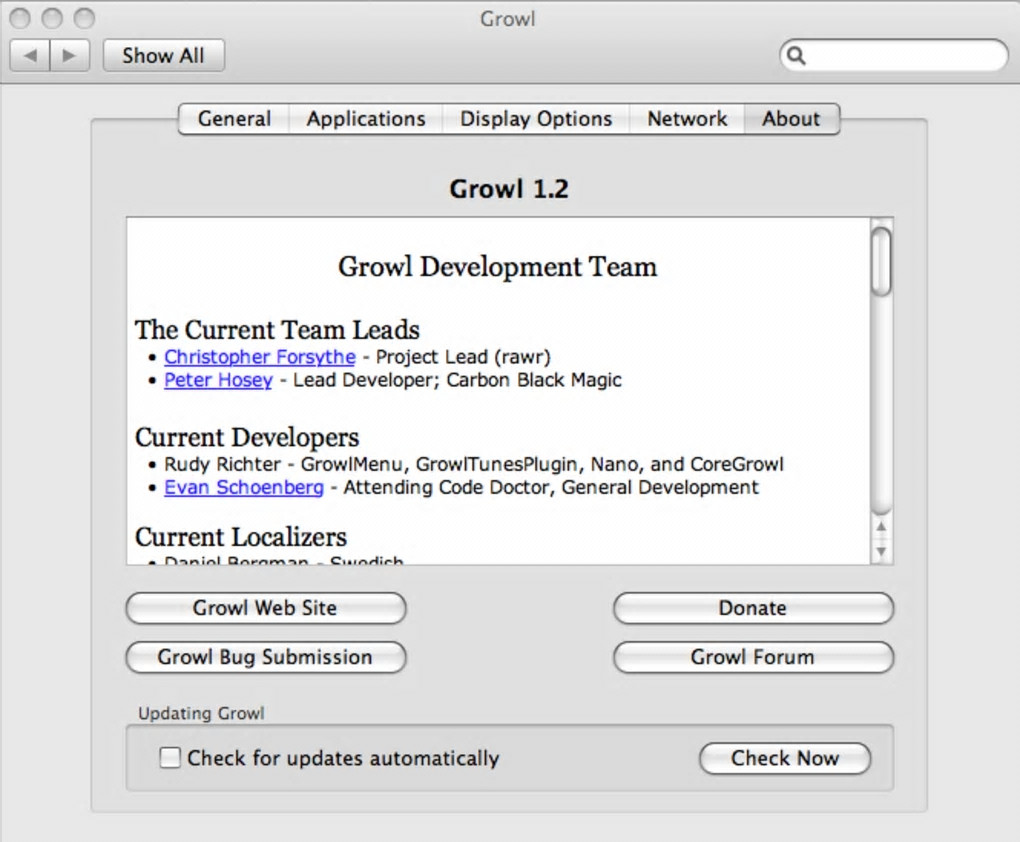Click the magnifying glass search icon
1020x842 pixels.
point(796,56)
